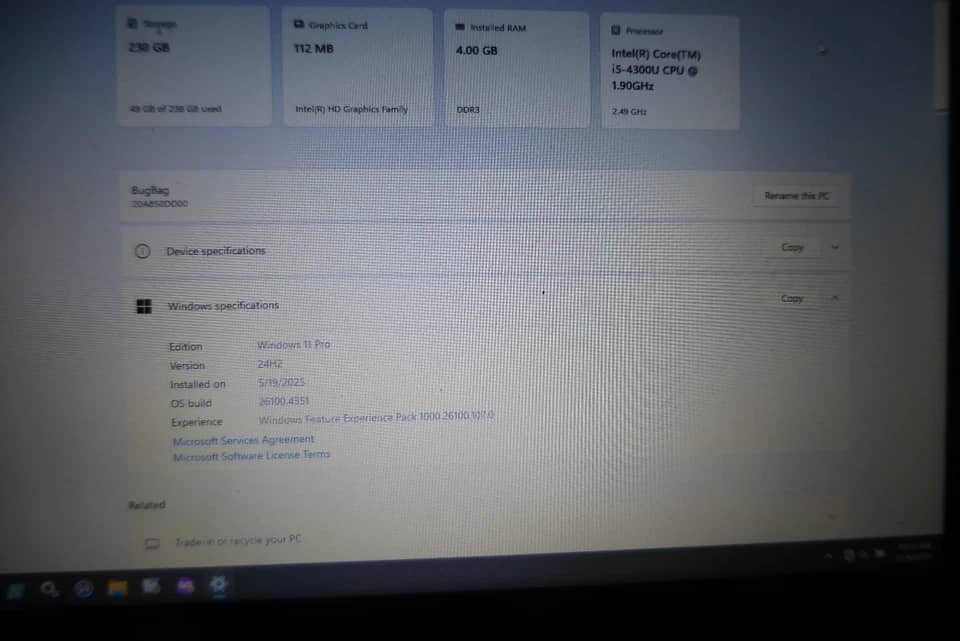Open the Installed RAM 4.00 GB card
Viewport: 960px width, 641px height.
517,69
